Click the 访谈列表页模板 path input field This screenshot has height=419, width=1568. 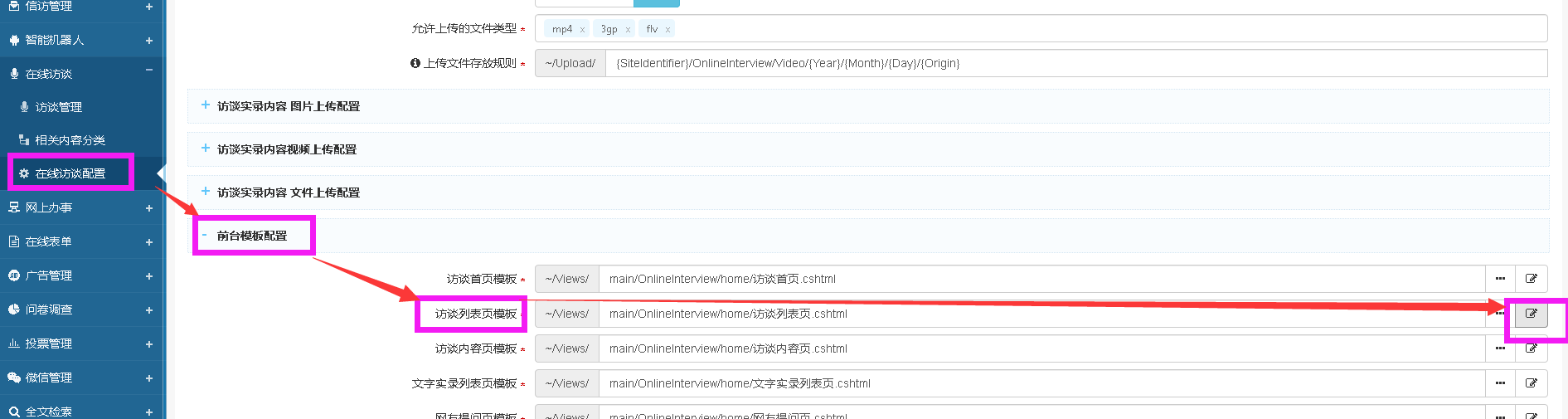pyautogui.click(x=1041, y=314)
